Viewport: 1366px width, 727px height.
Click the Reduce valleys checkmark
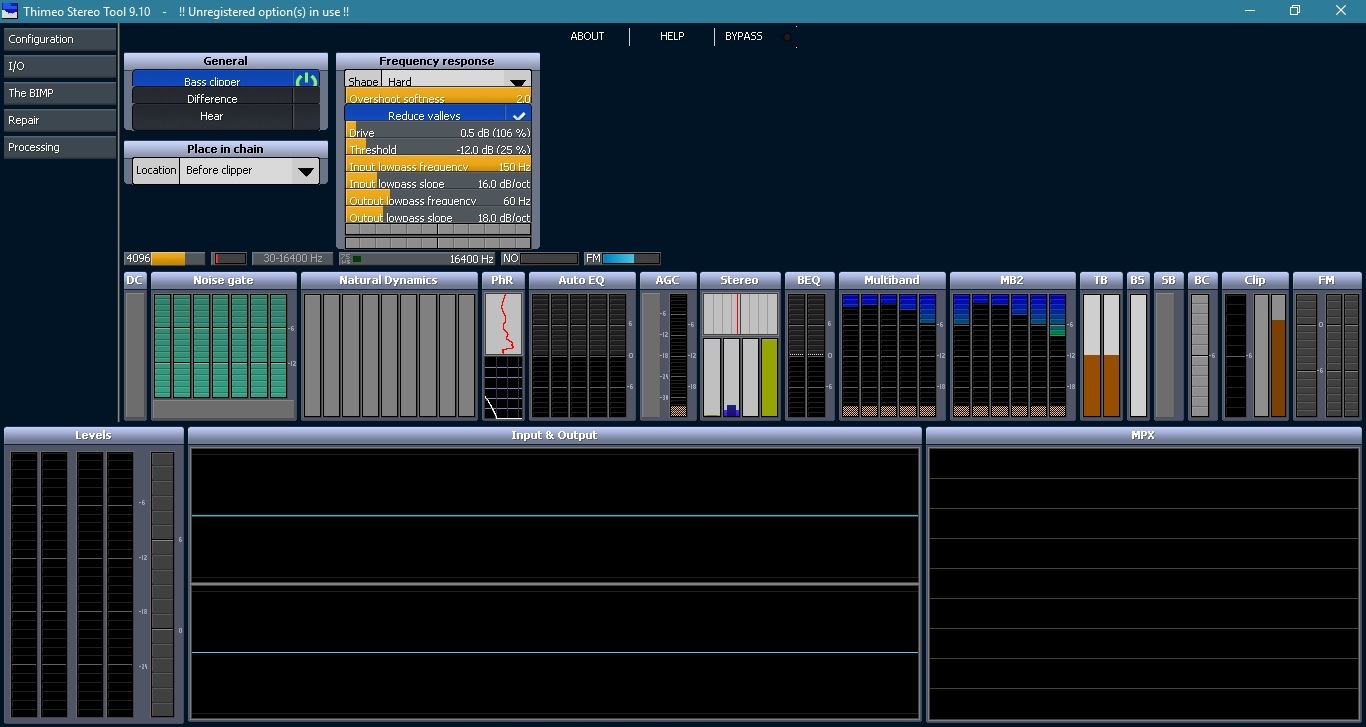519,116
